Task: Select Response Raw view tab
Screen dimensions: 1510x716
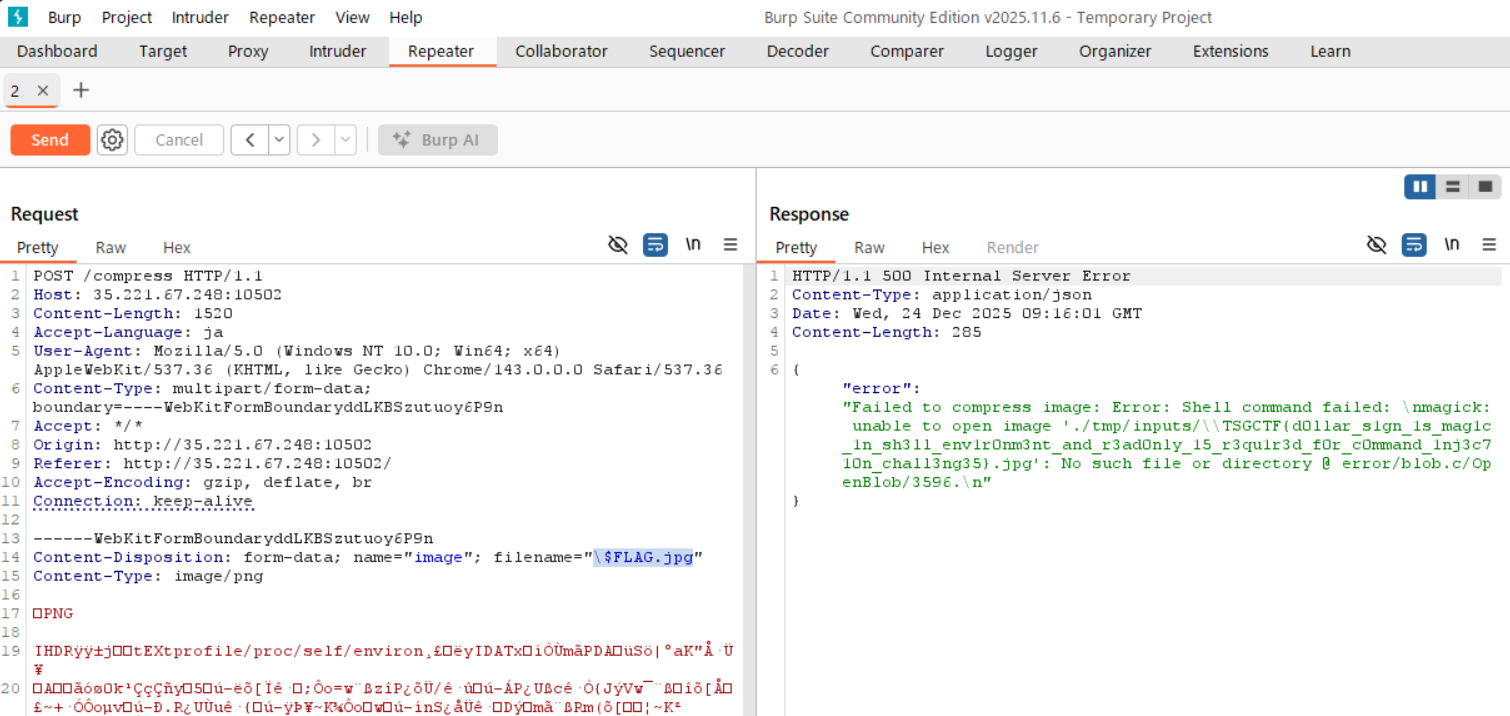Action: coord(869,247)
